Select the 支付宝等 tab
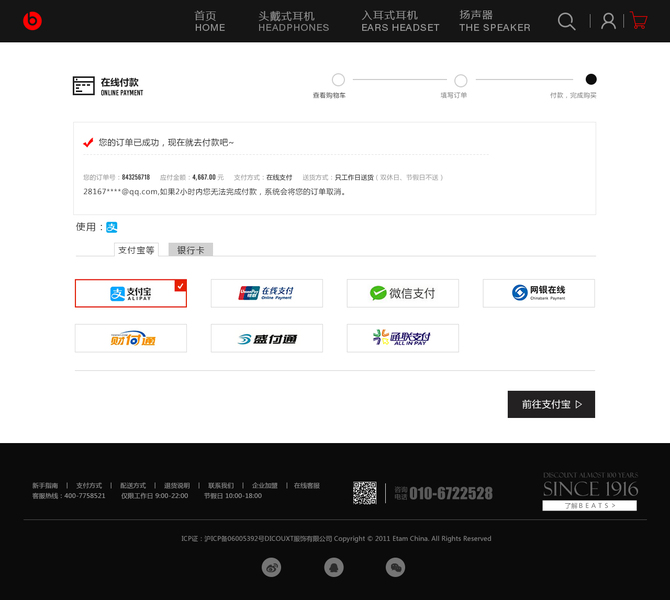The height and width of the screenshot is (600, 670). 136,250
